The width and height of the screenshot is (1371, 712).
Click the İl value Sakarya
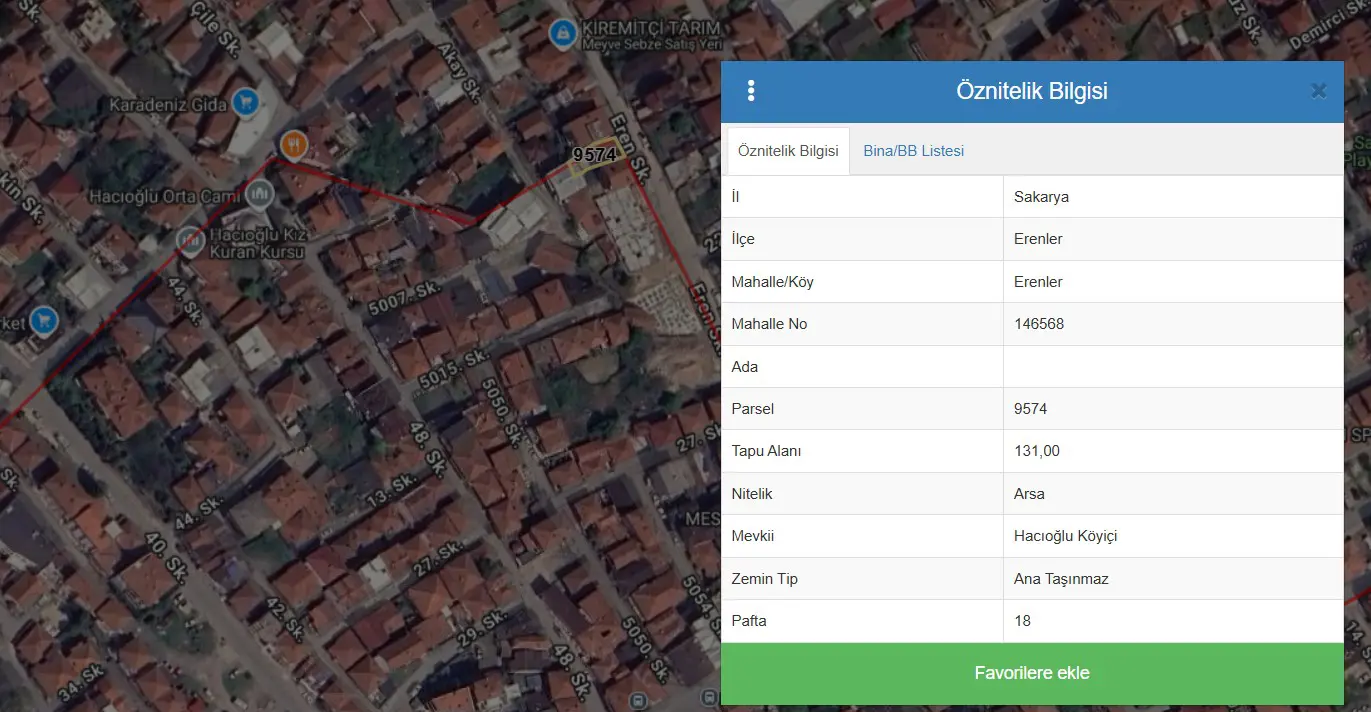[1041, 197]
